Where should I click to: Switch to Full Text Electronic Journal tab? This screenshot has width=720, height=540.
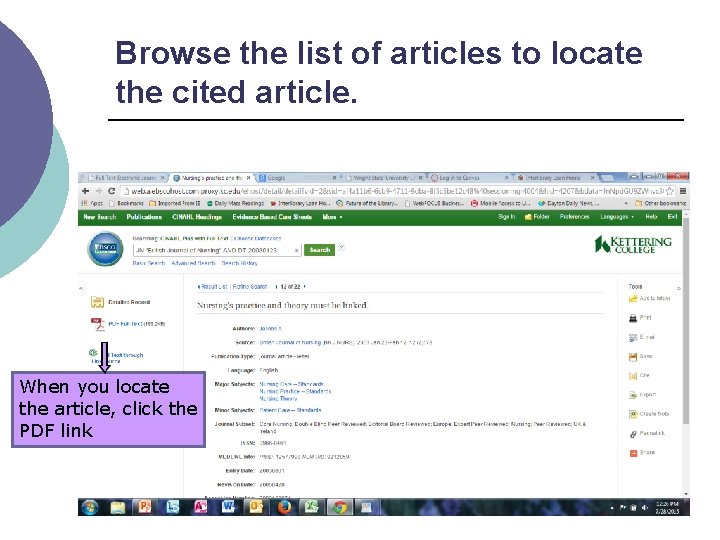tap(126, 178)
